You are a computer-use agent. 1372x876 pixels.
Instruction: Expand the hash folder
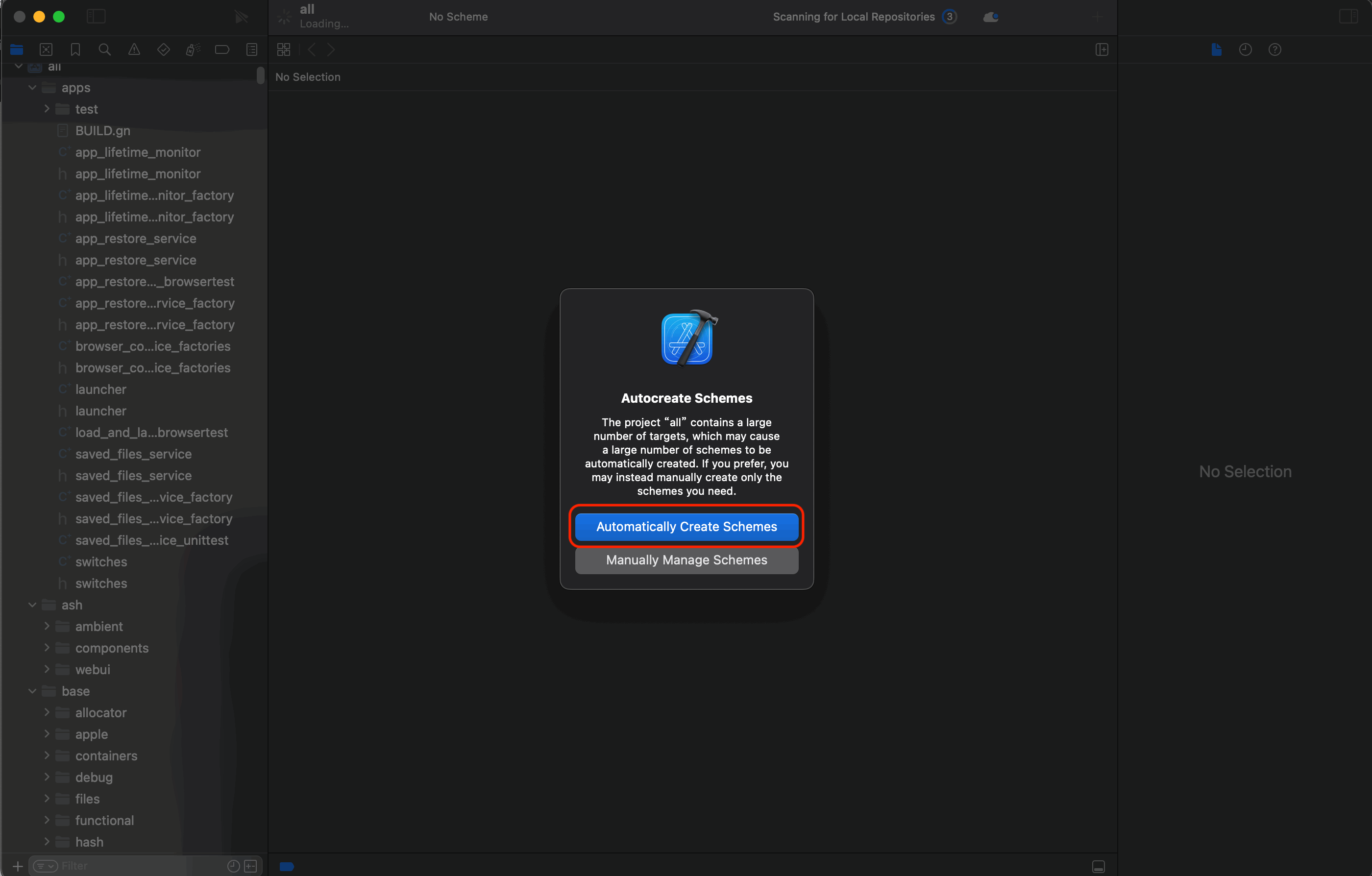(47, 841)
